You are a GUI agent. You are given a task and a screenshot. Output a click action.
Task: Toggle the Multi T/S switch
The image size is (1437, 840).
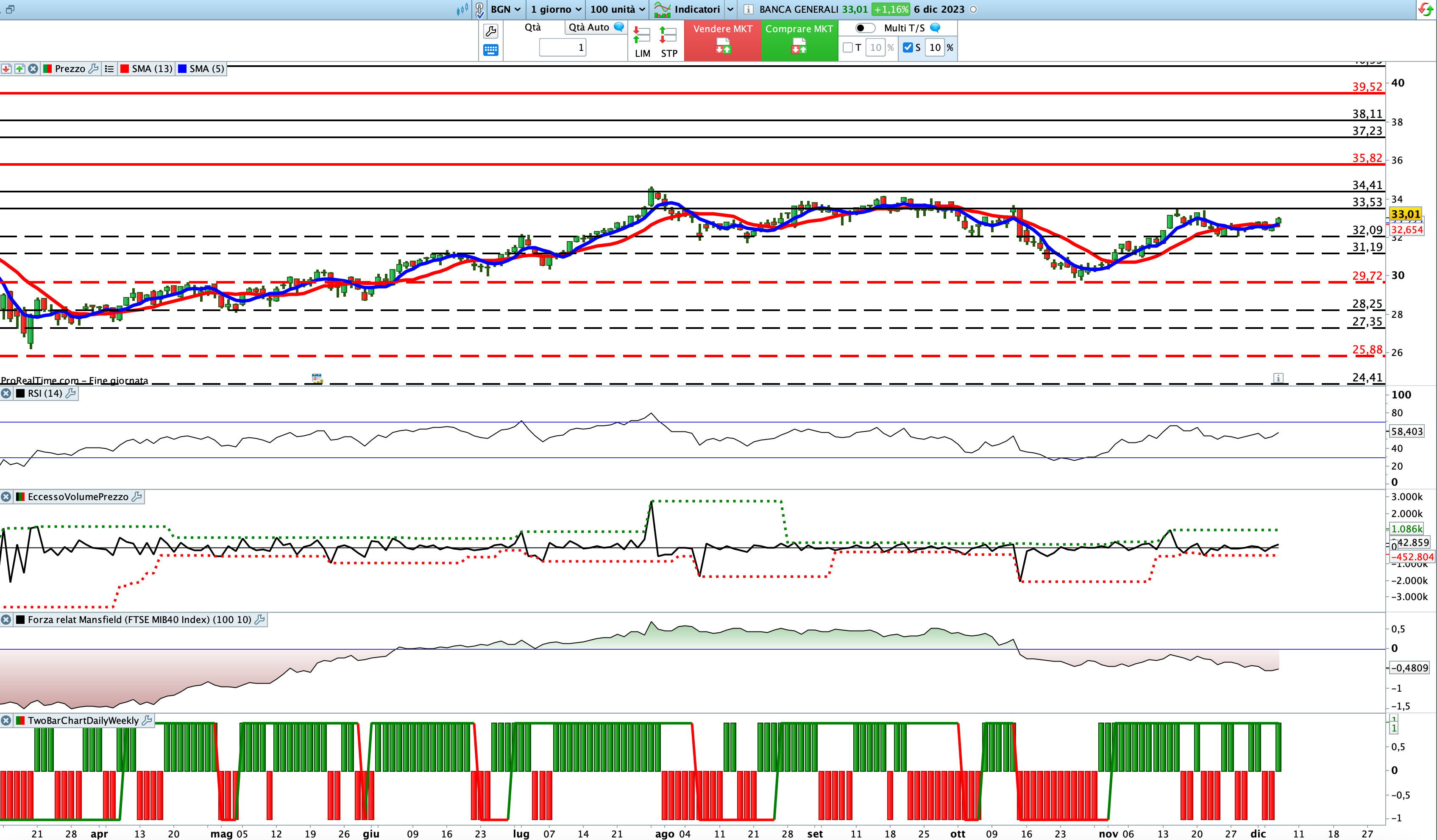[x=865, y=28]
